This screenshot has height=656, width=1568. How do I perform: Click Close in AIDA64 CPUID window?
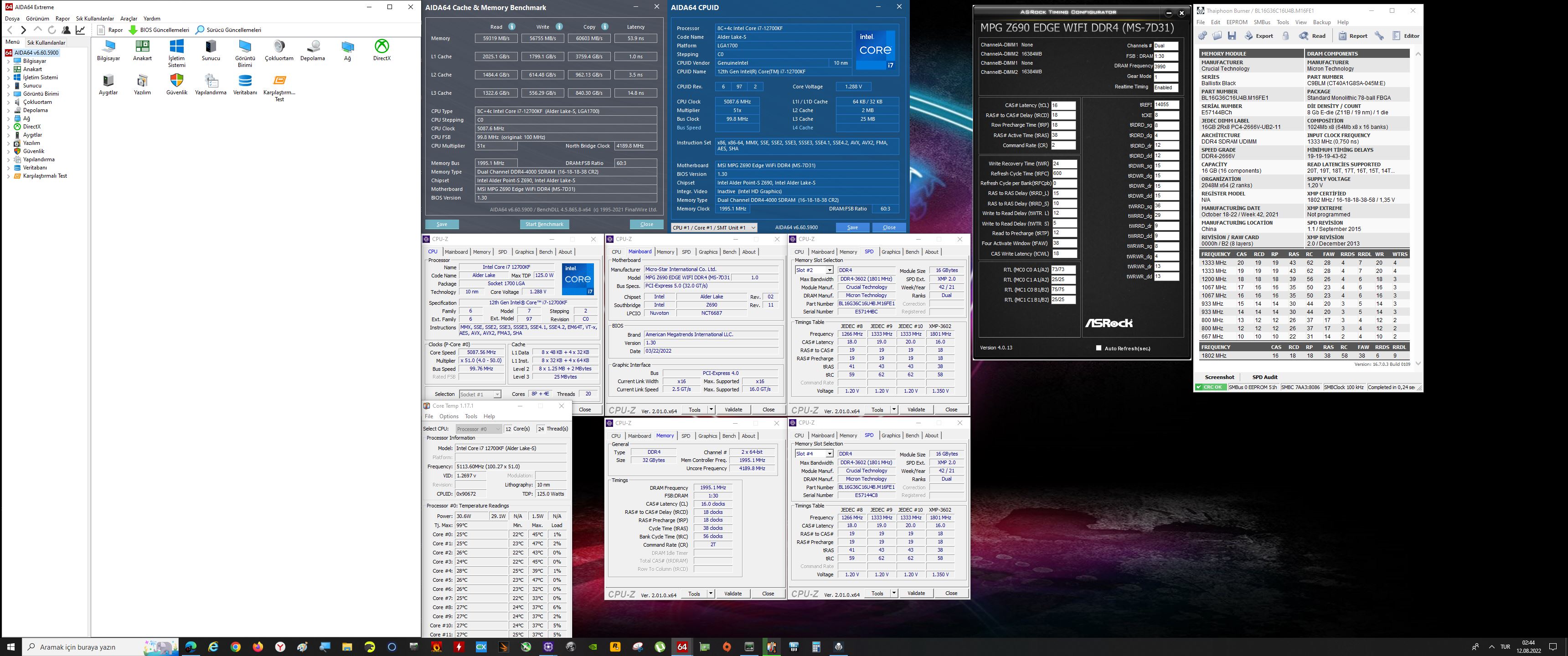[889, 228]
